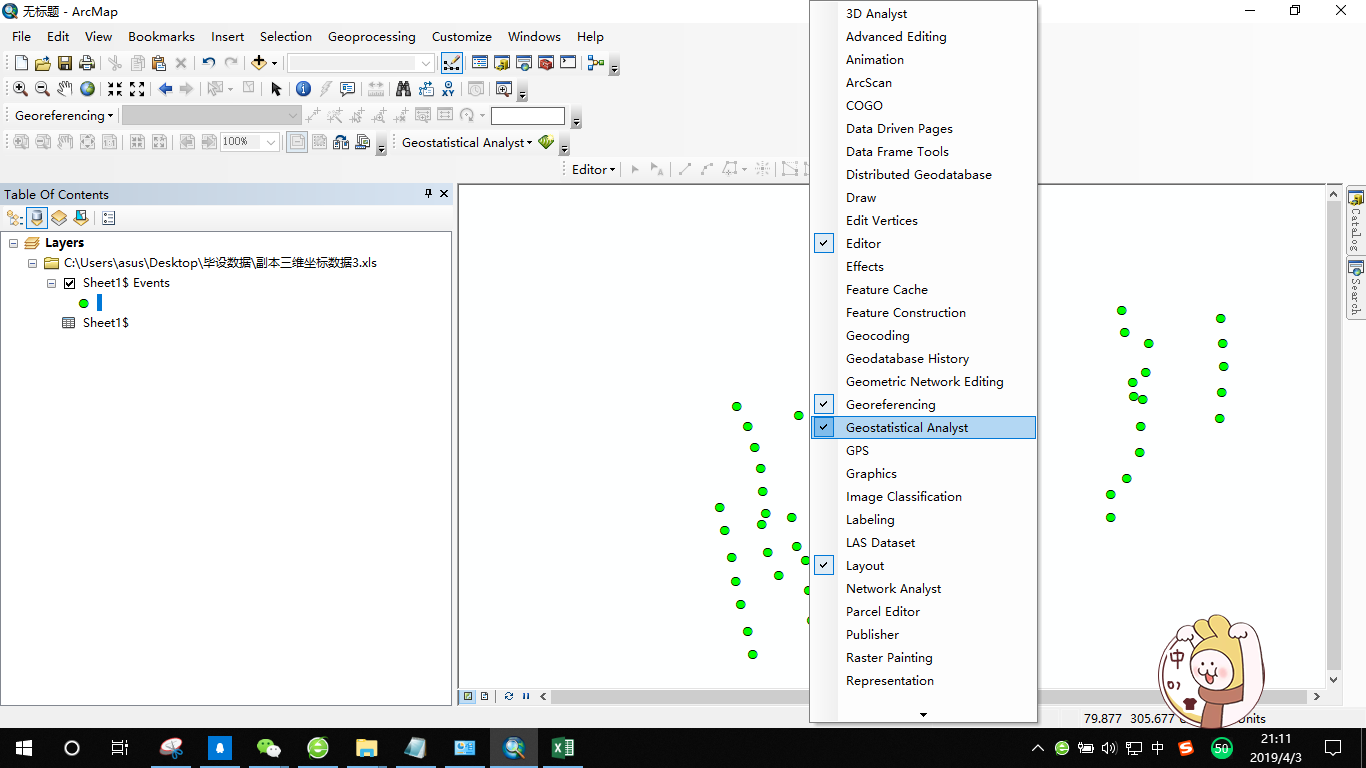Image resolution: width=1366 pixels, height=768 pixels.
Task: Uncheck the Sheet1$ Events layer visibility
Action: [69, 283]
